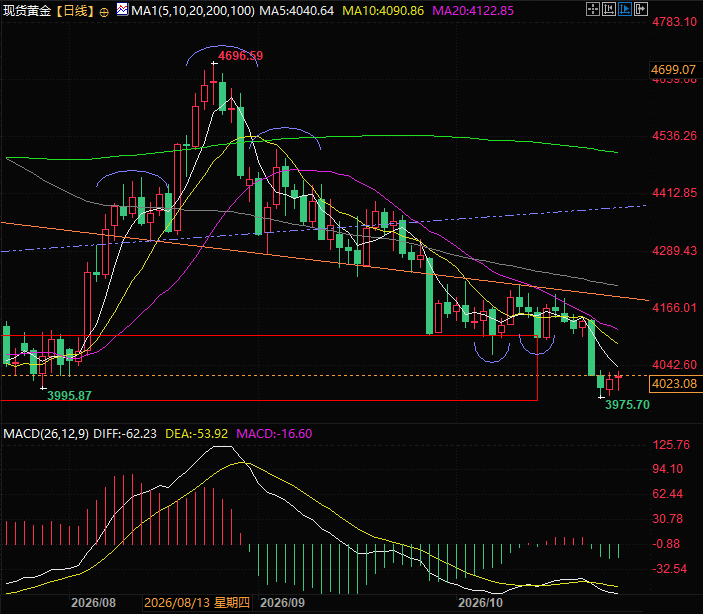
Task: Click the blue highlighted chart toolbar icon
Action: [x=625, y=9]
